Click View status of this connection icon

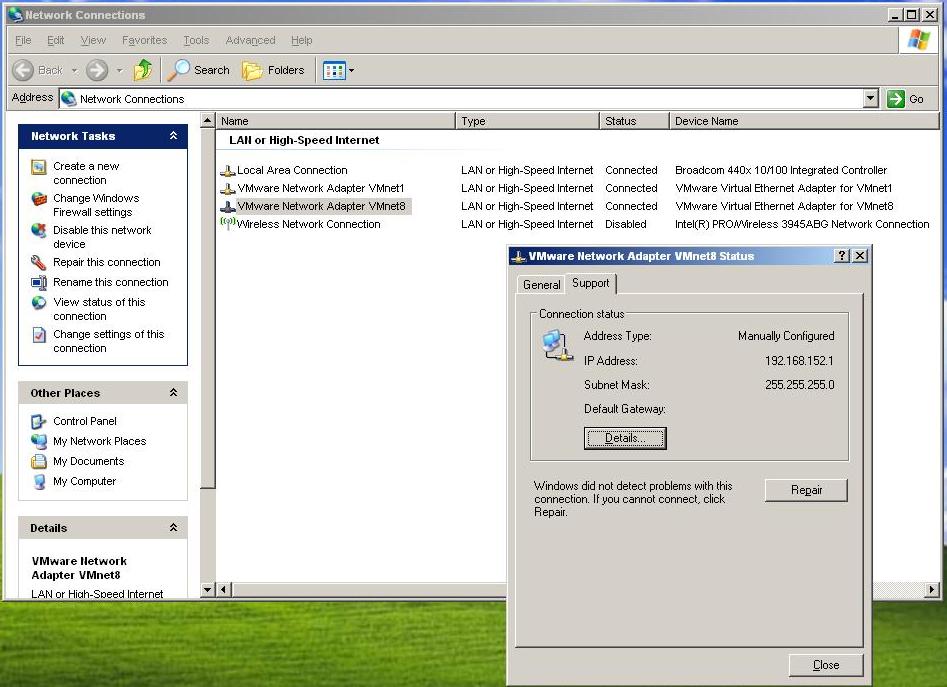coord(39,302)
